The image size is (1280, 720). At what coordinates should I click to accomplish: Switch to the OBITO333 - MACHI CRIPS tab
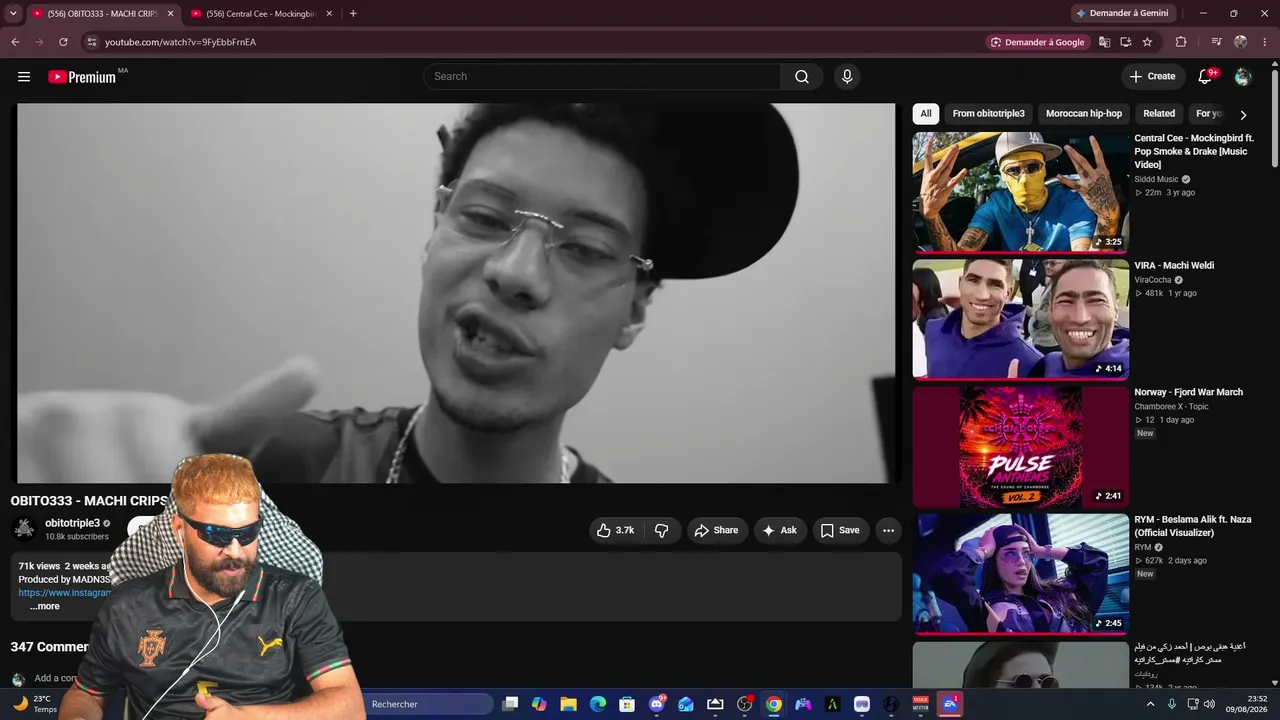coord(101,14)
